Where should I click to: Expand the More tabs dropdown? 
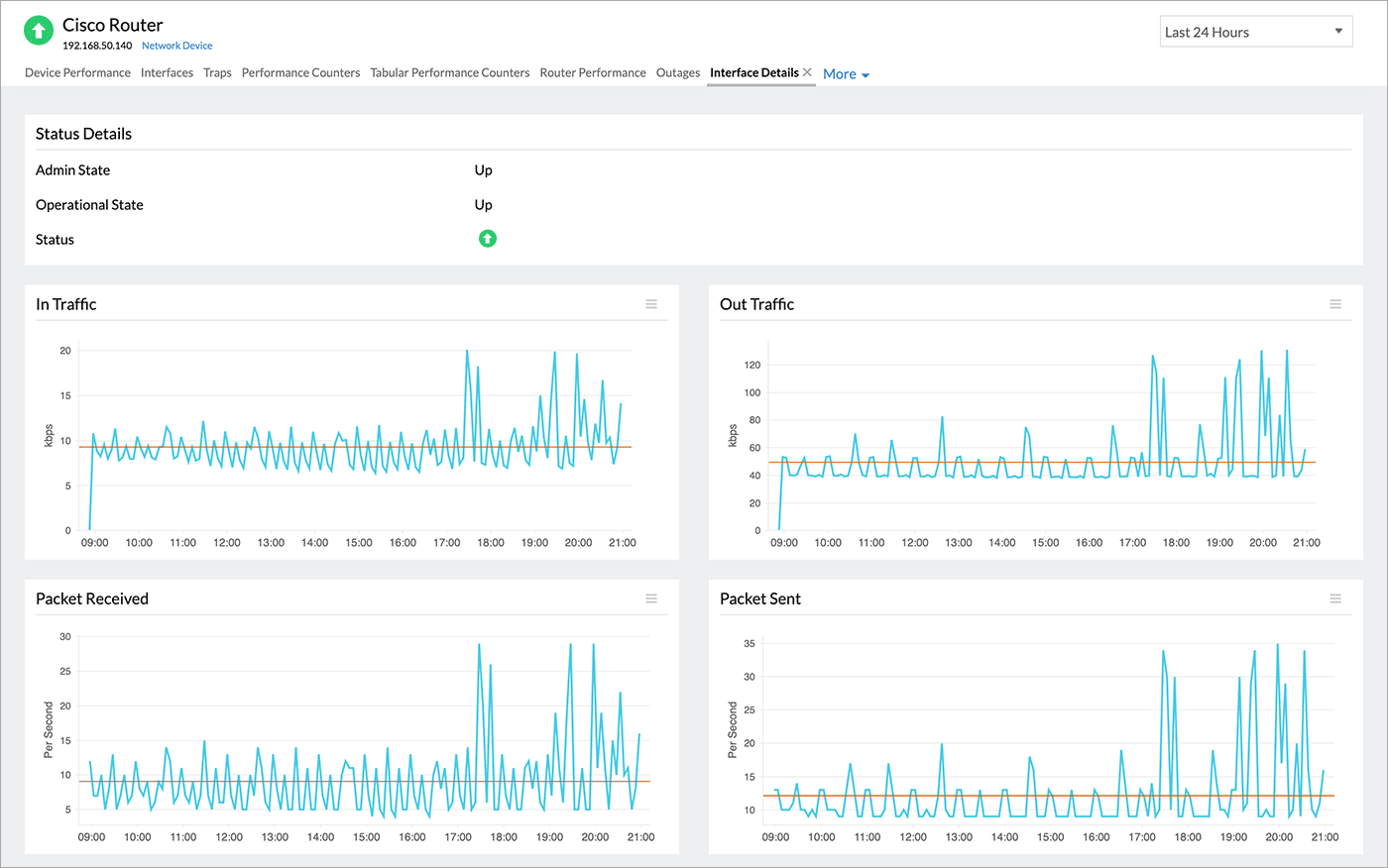[846, 74]
